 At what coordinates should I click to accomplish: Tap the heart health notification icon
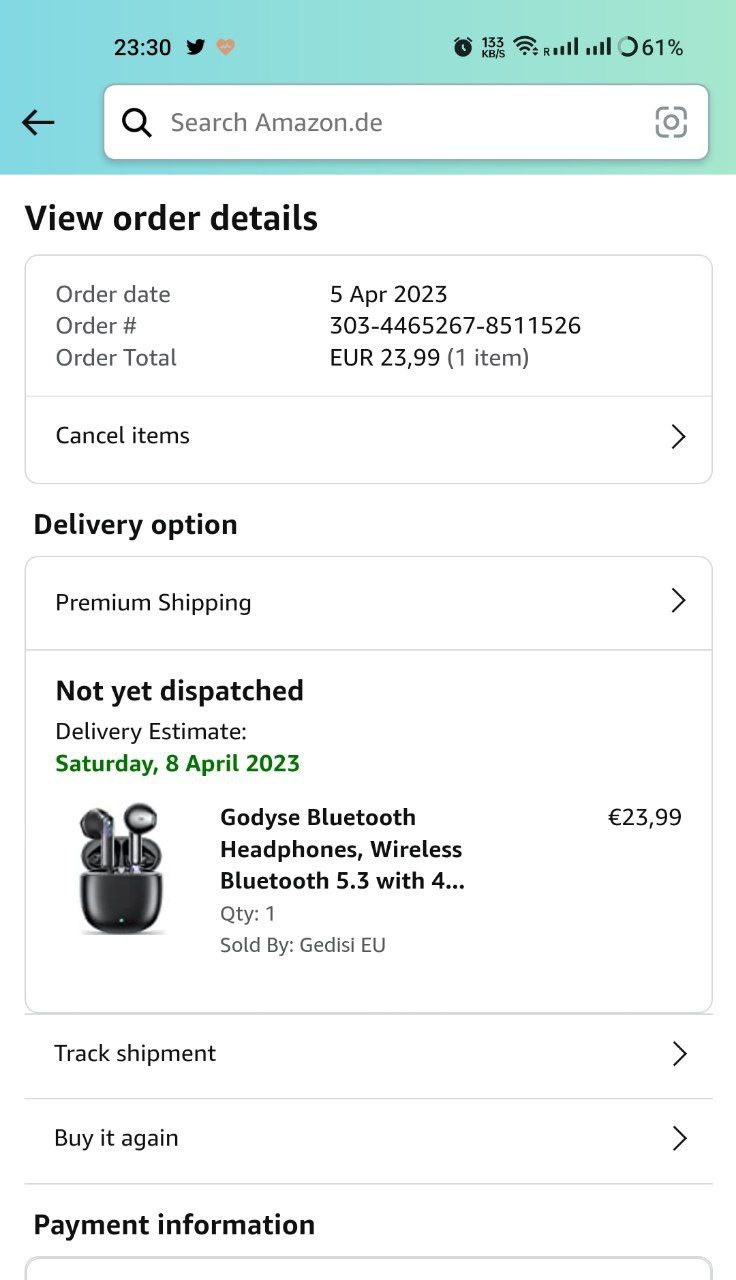tap(226, 47)
